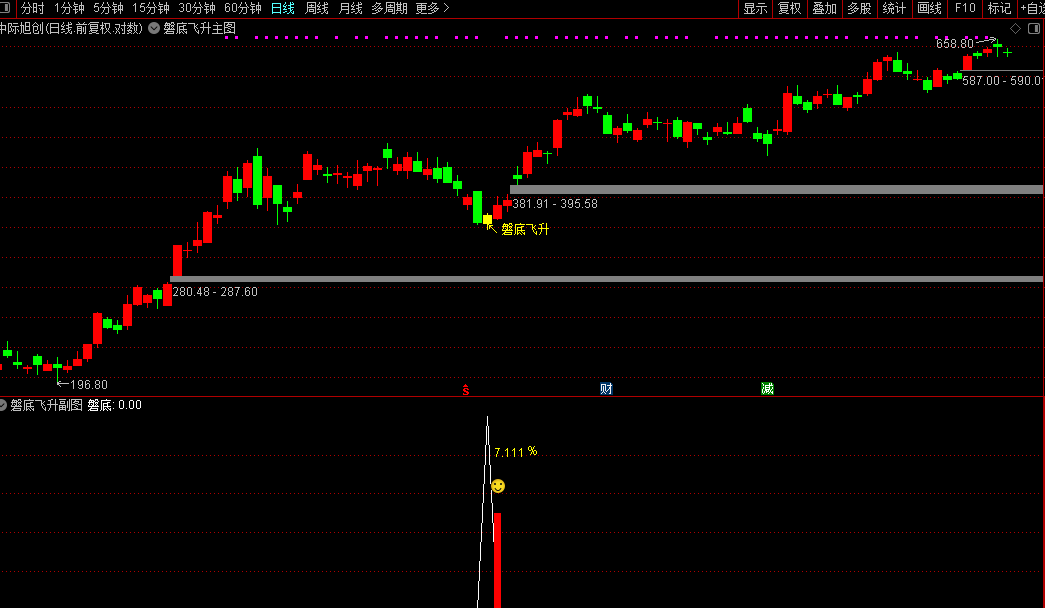Click the diamond icon near chart corner

tap(1016, 29)
